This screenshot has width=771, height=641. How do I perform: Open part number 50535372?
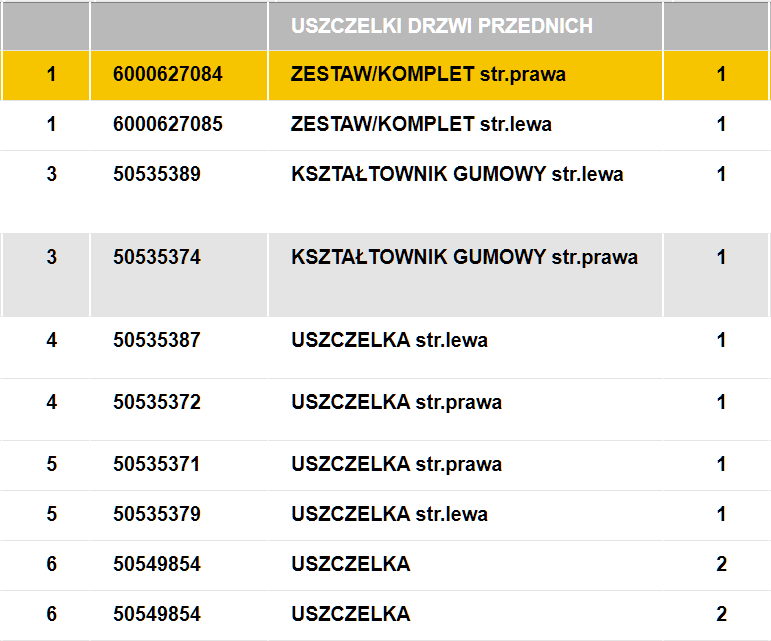coord(157,403)
